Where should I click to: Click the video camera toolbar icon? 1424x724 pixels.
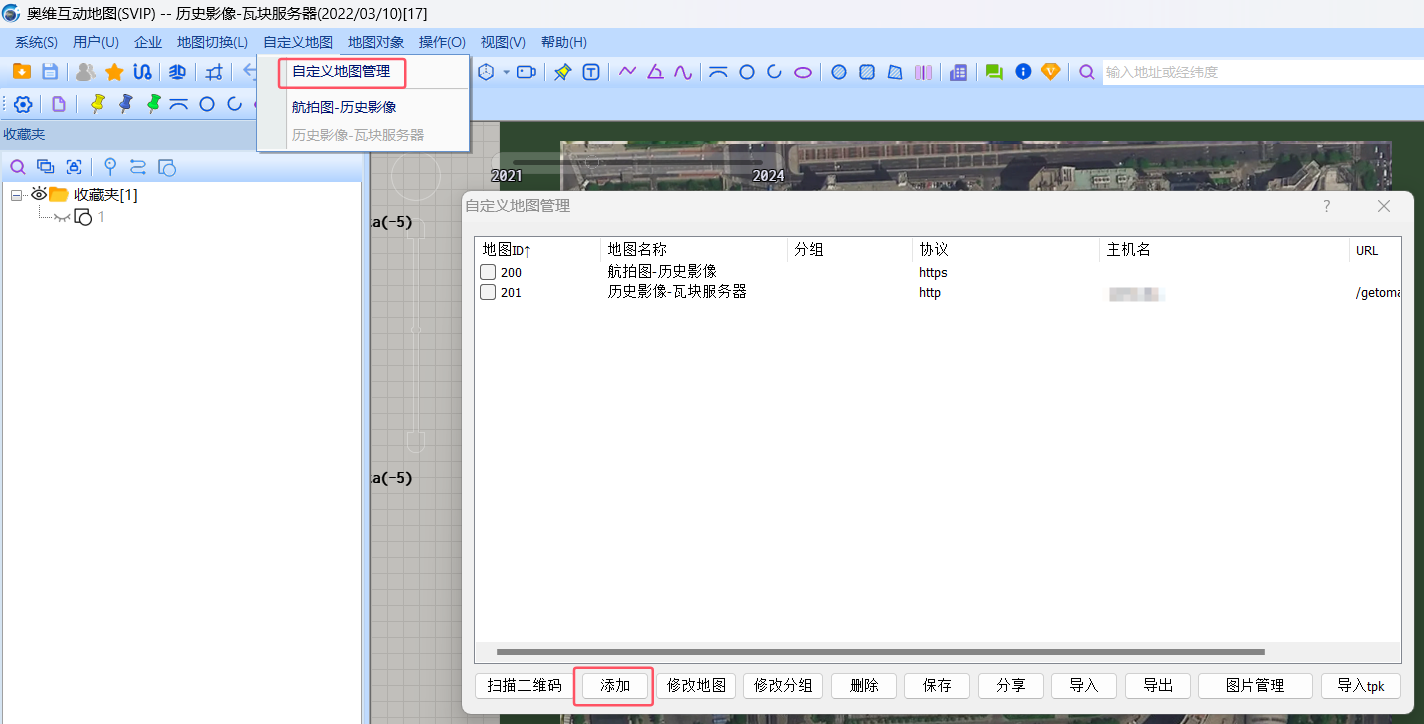point(526,72)
